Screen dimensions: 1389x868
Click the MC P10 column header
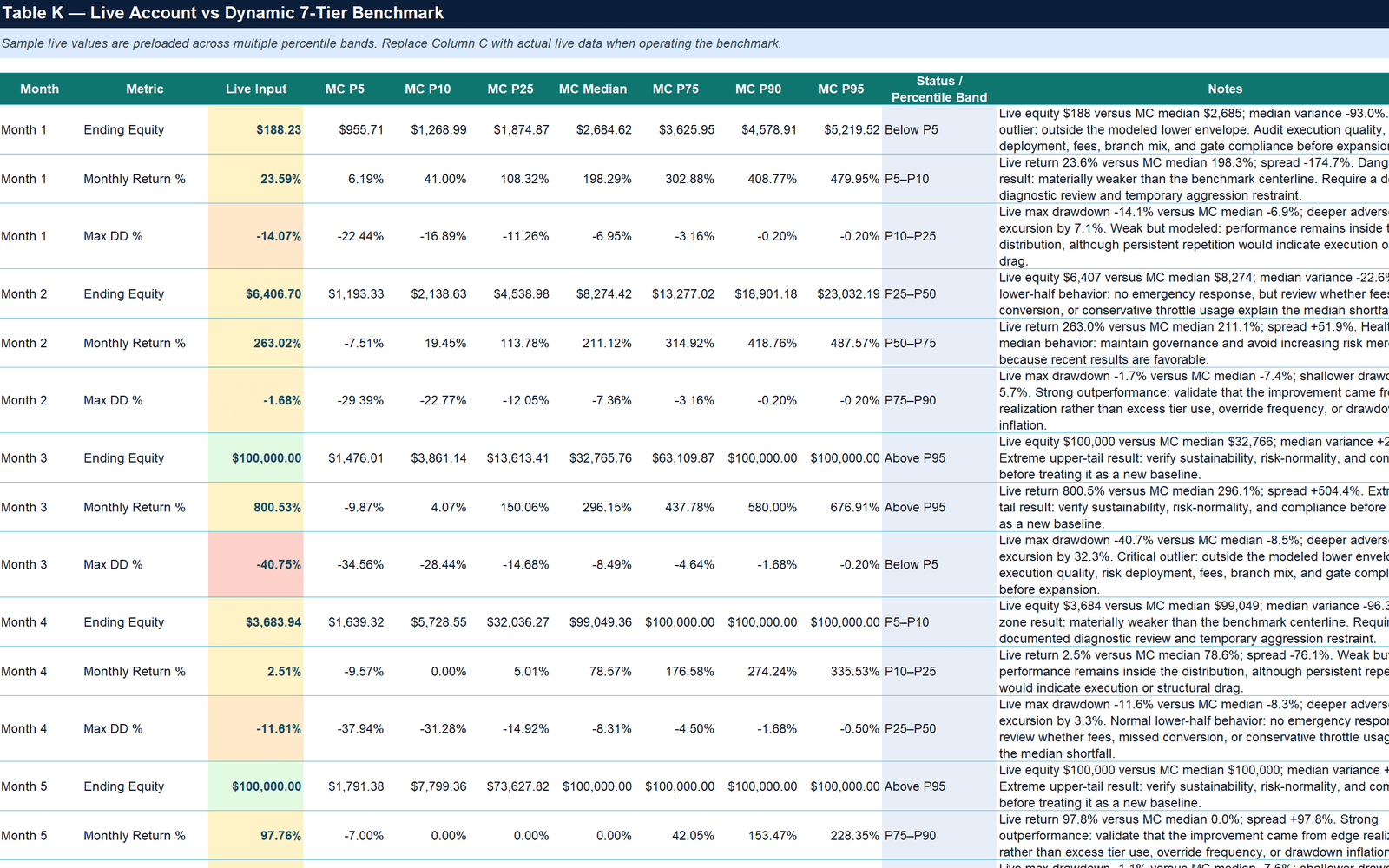[x=427, y=89]
